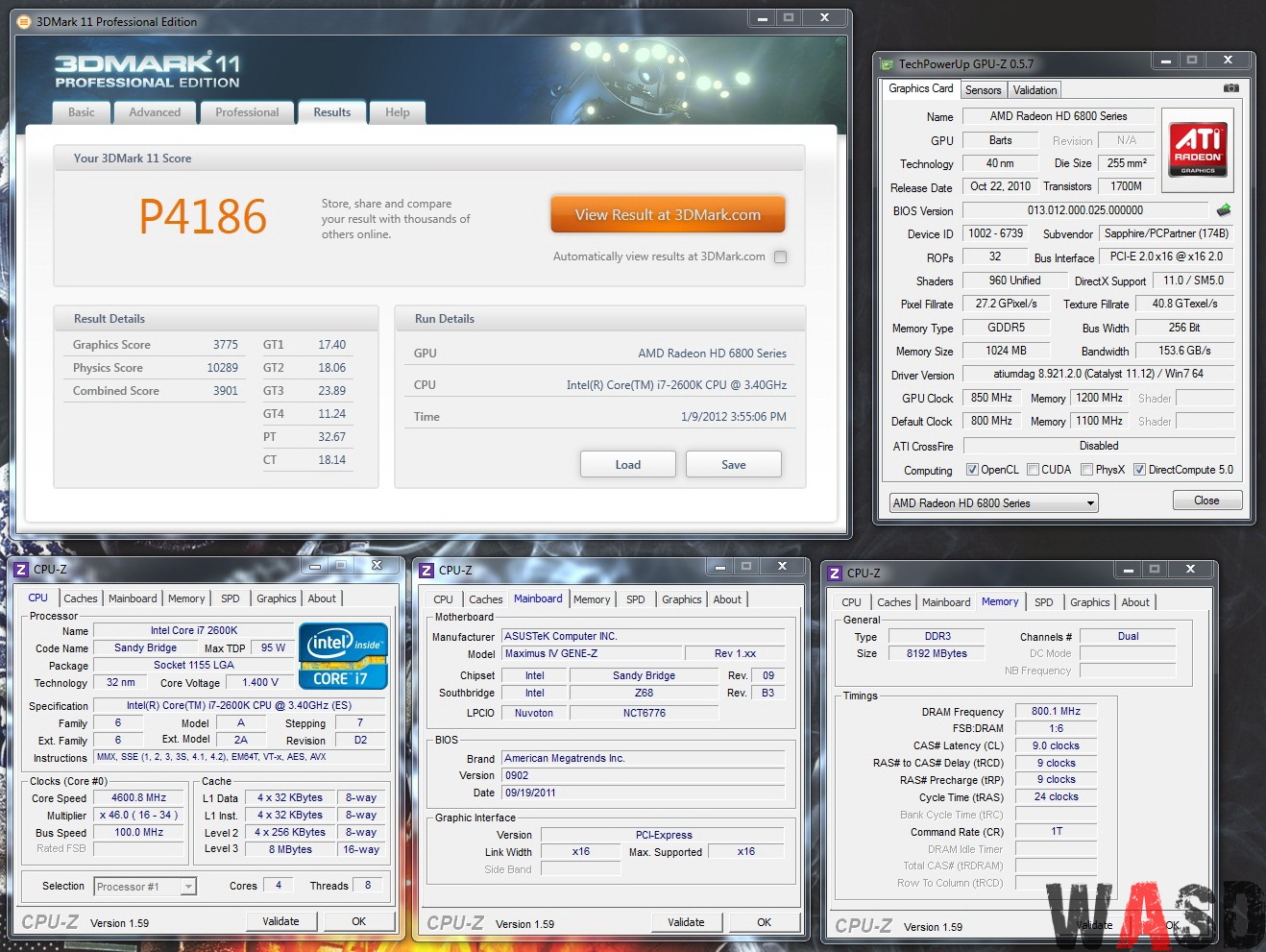Click Load button in Run Details
The image size is (1266, 952).
pos(627,464)
